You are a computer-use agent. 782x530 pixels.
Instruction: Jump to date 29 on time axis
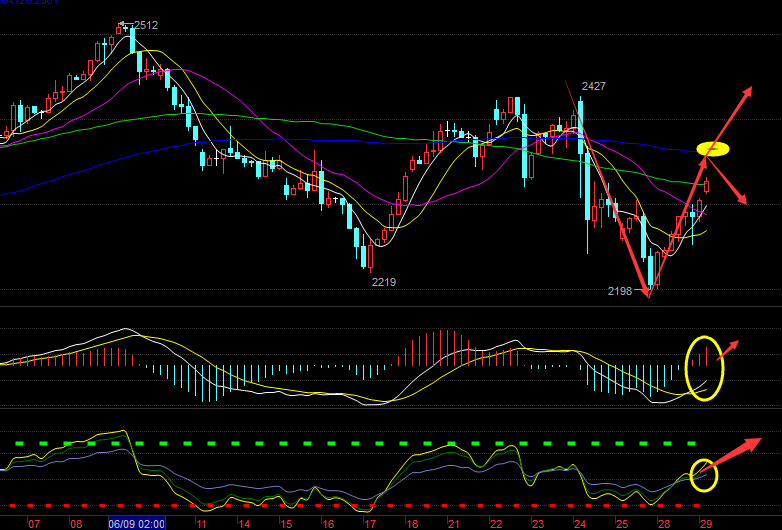coord(705,523)
